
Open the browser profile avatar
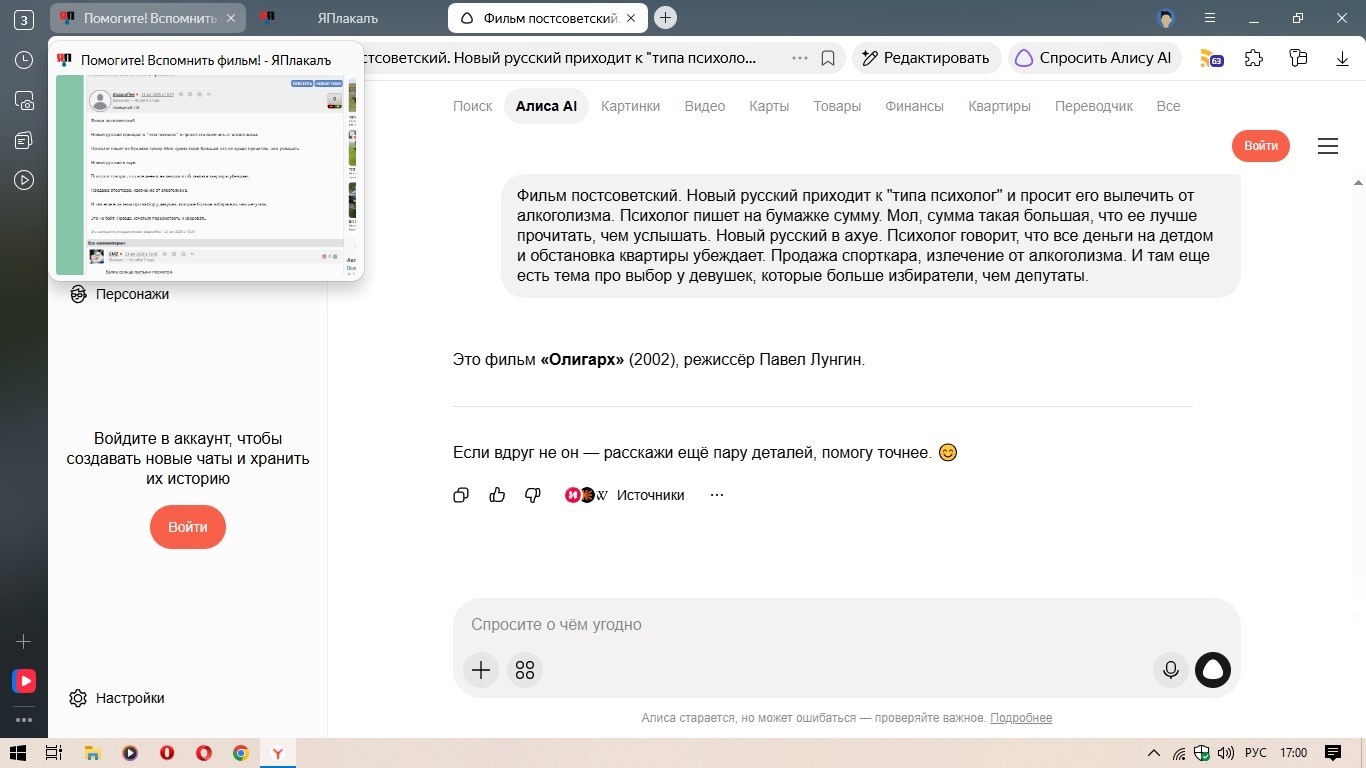click(x=1165, y=18)
